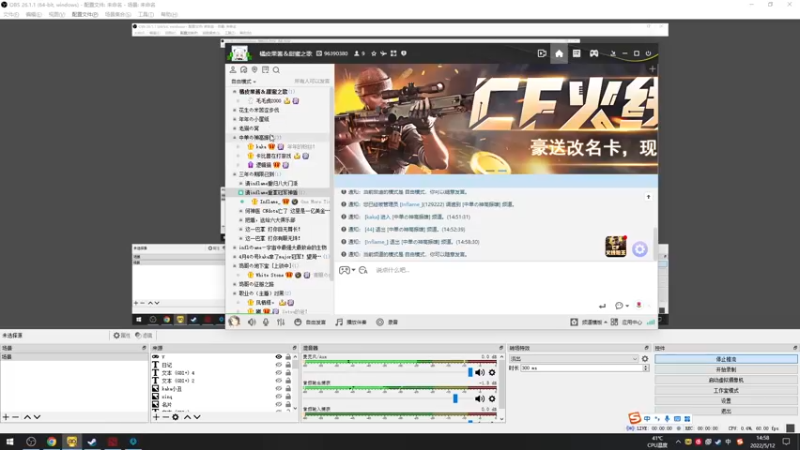Undock the Audio Mixer panel via float icon
800x450 pixels.
point(501,348)
